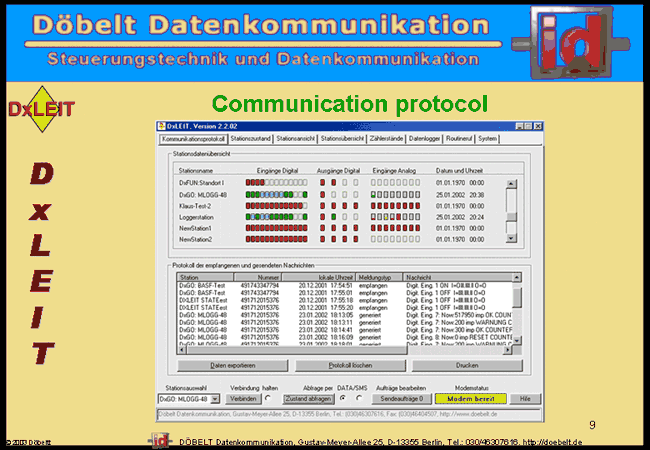Click the id company logo in header
The width and height of the screenshot is (650, 450).
(x=571, y=42)
